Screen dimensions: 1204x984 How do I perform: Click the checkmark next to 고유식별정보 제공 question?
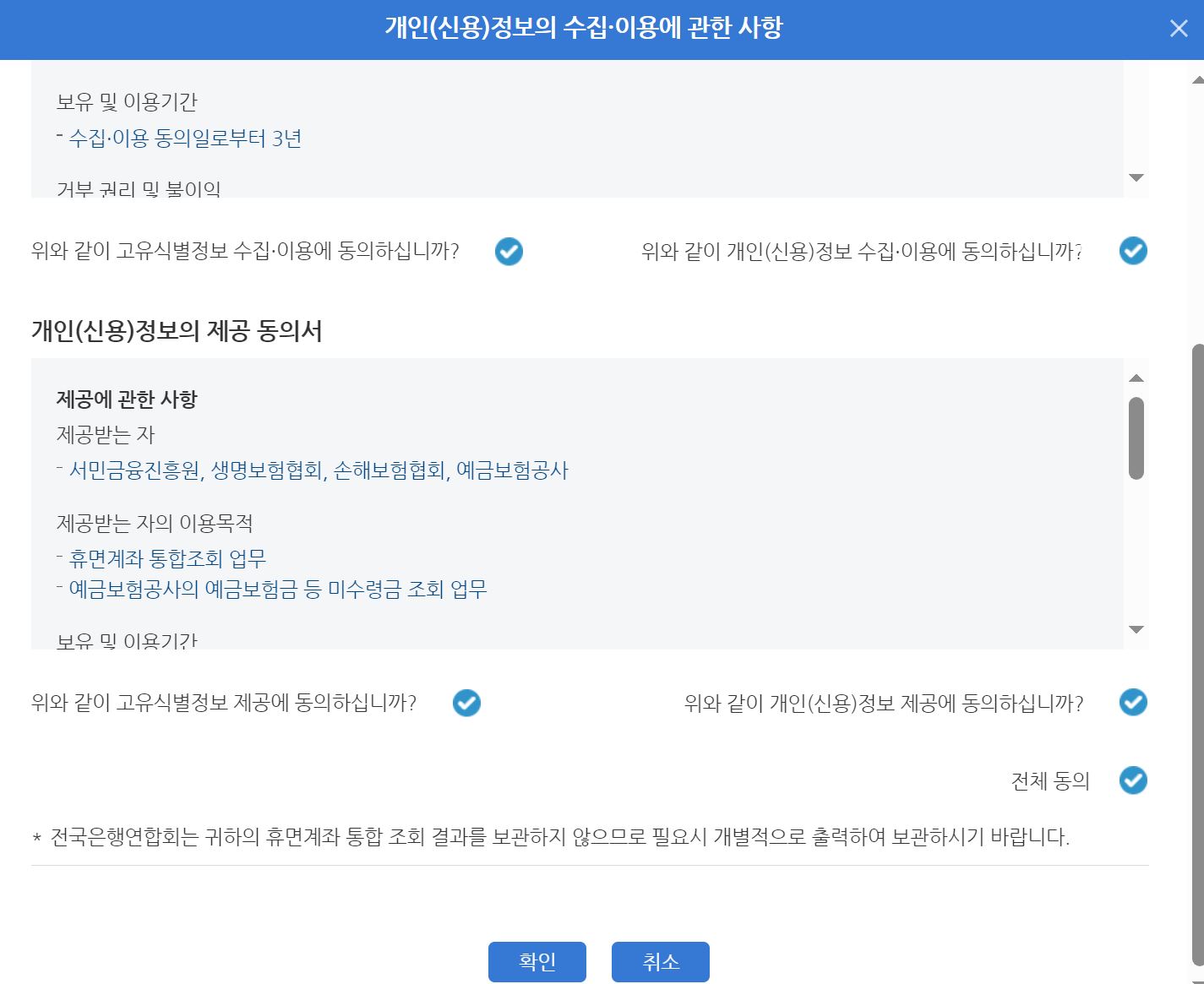[x=466, y=702]
